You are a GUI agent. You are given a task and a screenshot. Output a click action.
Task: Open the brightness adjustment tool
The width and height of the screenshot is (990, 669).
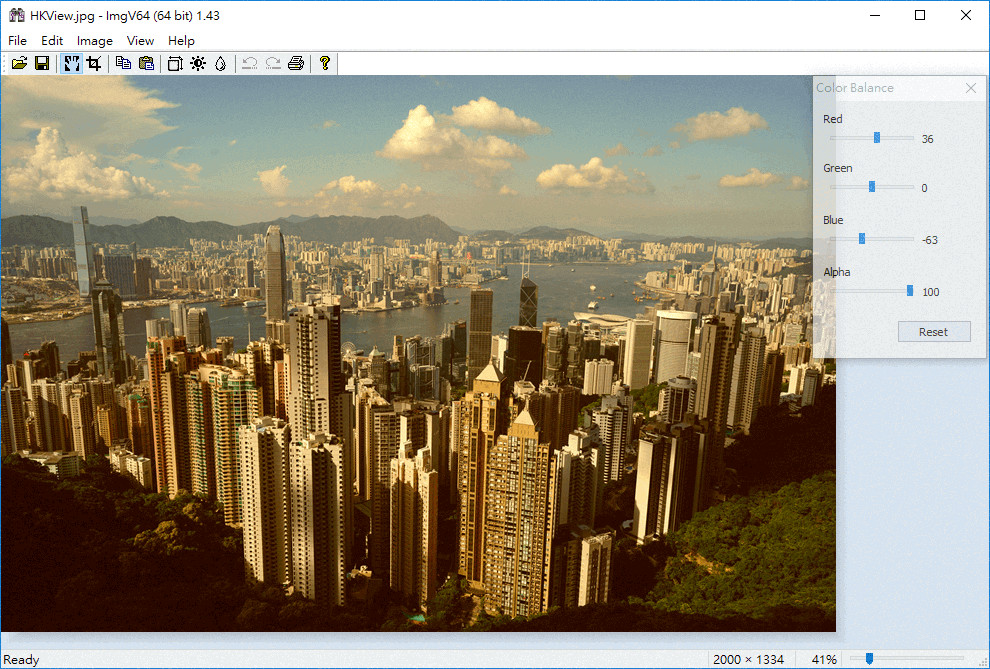[x=198, y=63]
